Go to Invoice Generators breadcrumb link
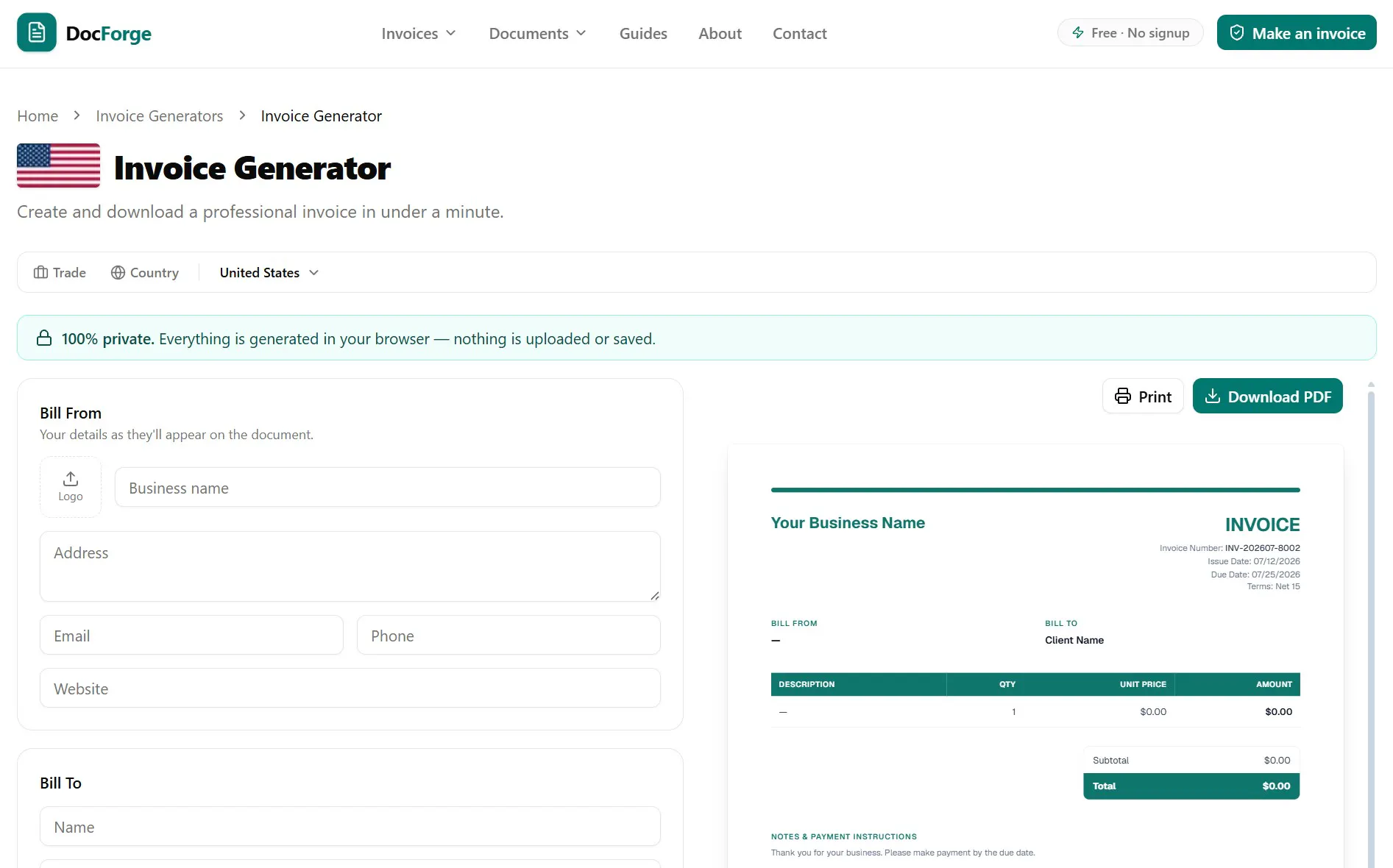 [x=159, y=115]
